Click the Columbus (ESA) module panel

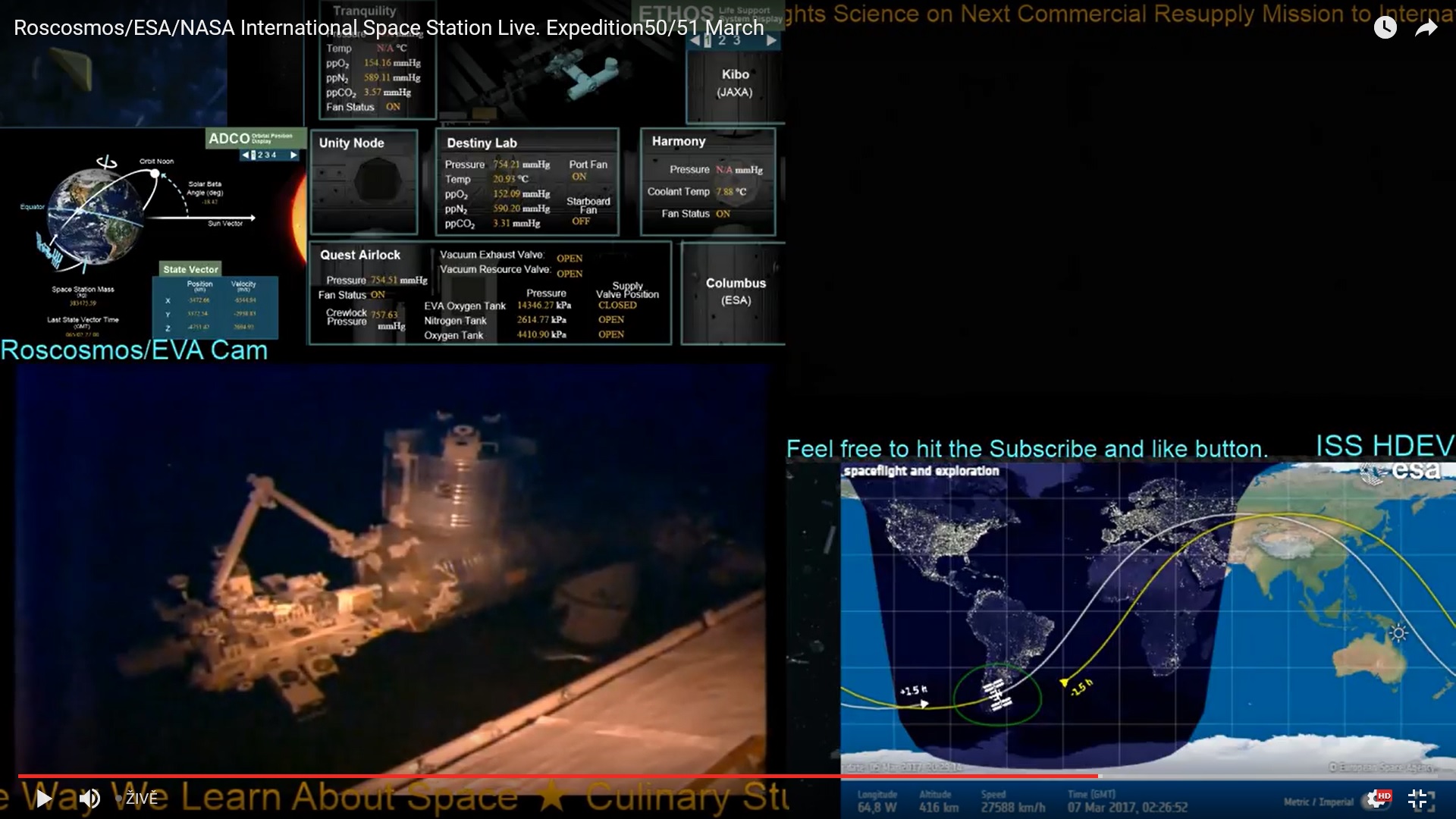tap(735, 291)
